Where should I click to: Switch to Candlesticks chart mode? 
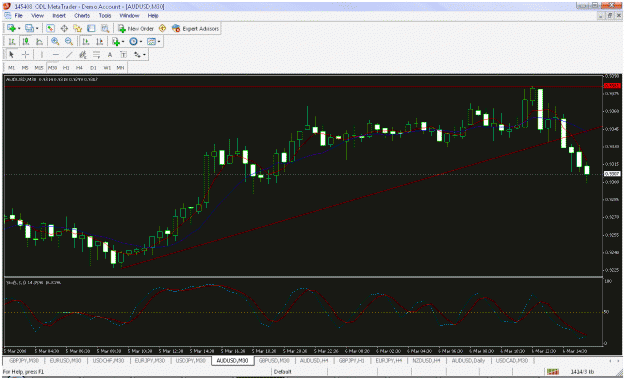tap(26, 41)
